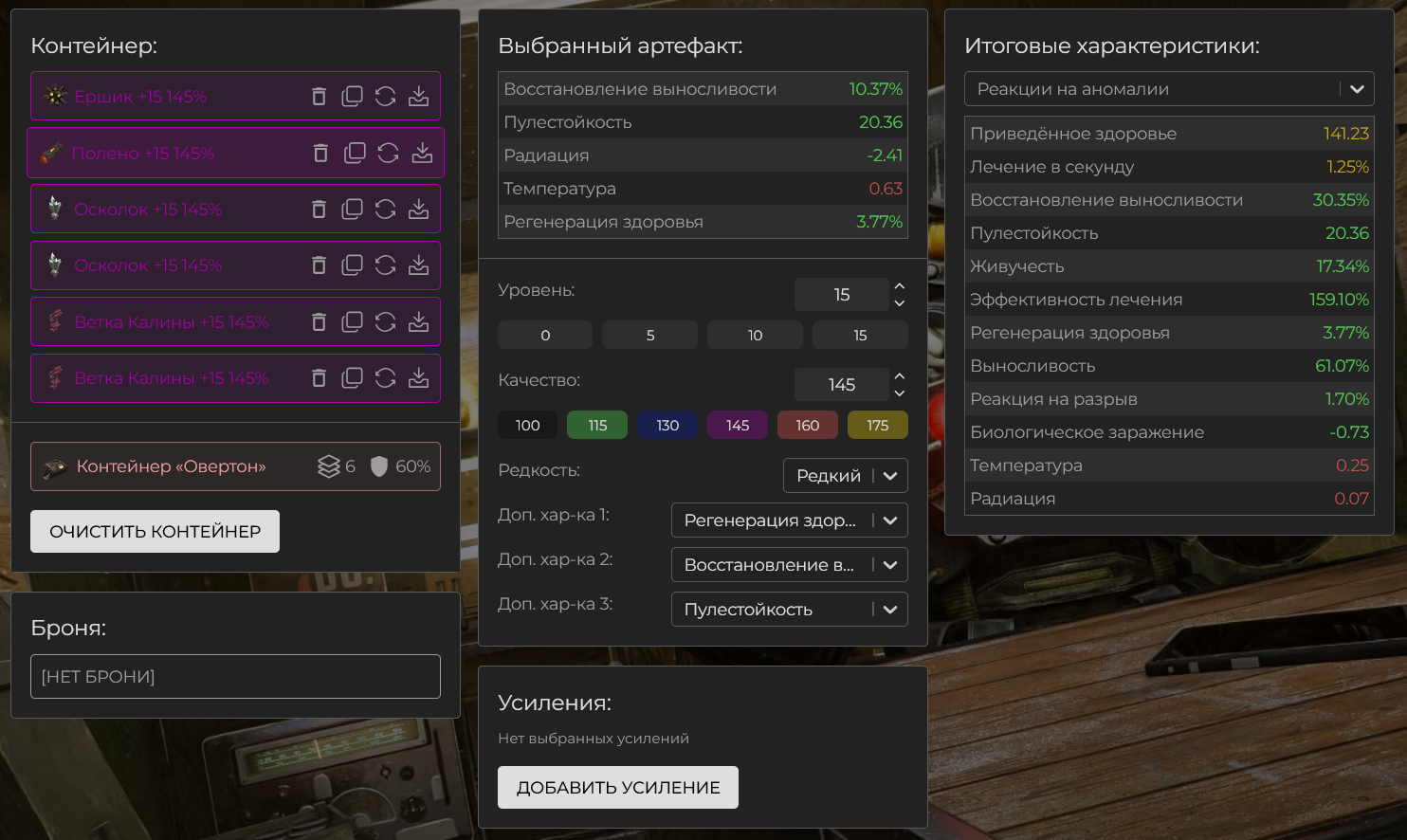The width and height of the screenshot is (1407, 840).
Task: Click save icon on second Осколок row
Action: tap(418, 265)
